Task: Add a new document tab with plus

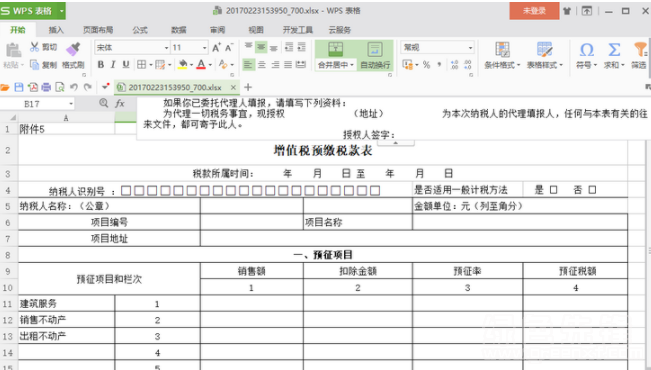Action: point(248,87)
